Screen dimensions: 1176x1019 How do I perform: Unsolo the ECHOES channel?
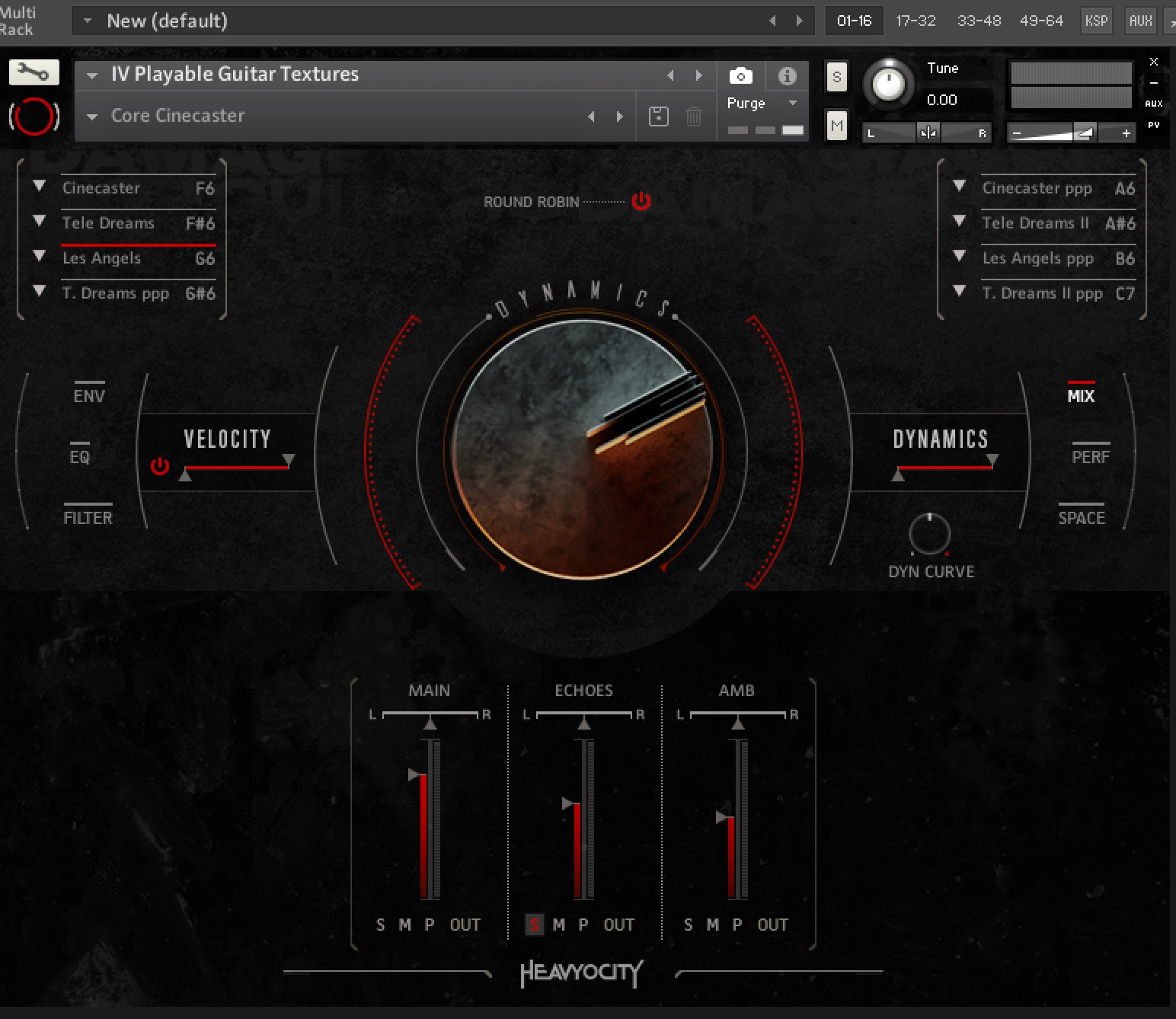tap(534, 925)
